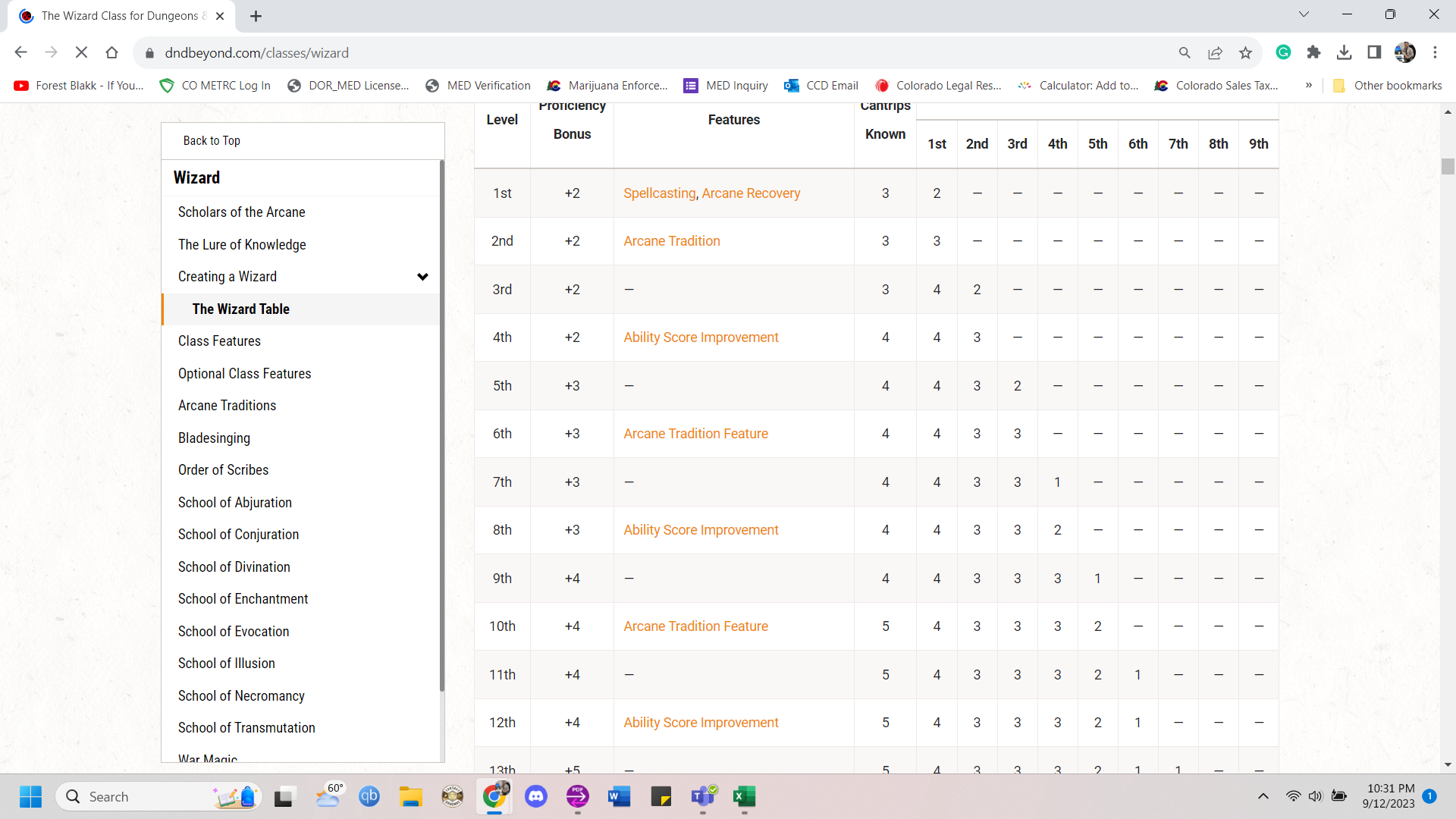Open Chrome downloads icon

tap(1344, 52)
